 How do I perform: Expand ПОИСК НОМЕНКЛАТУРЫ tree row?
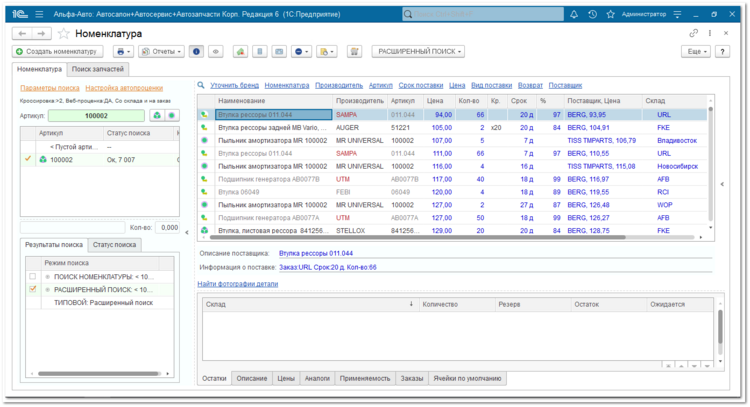point(47,276)
